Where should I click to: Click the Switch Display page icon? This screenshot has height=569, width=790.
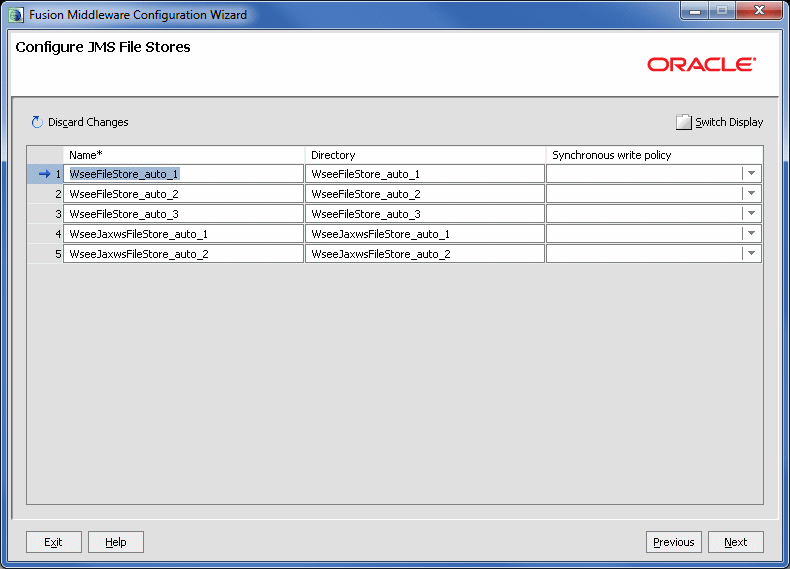coord(684,122)
